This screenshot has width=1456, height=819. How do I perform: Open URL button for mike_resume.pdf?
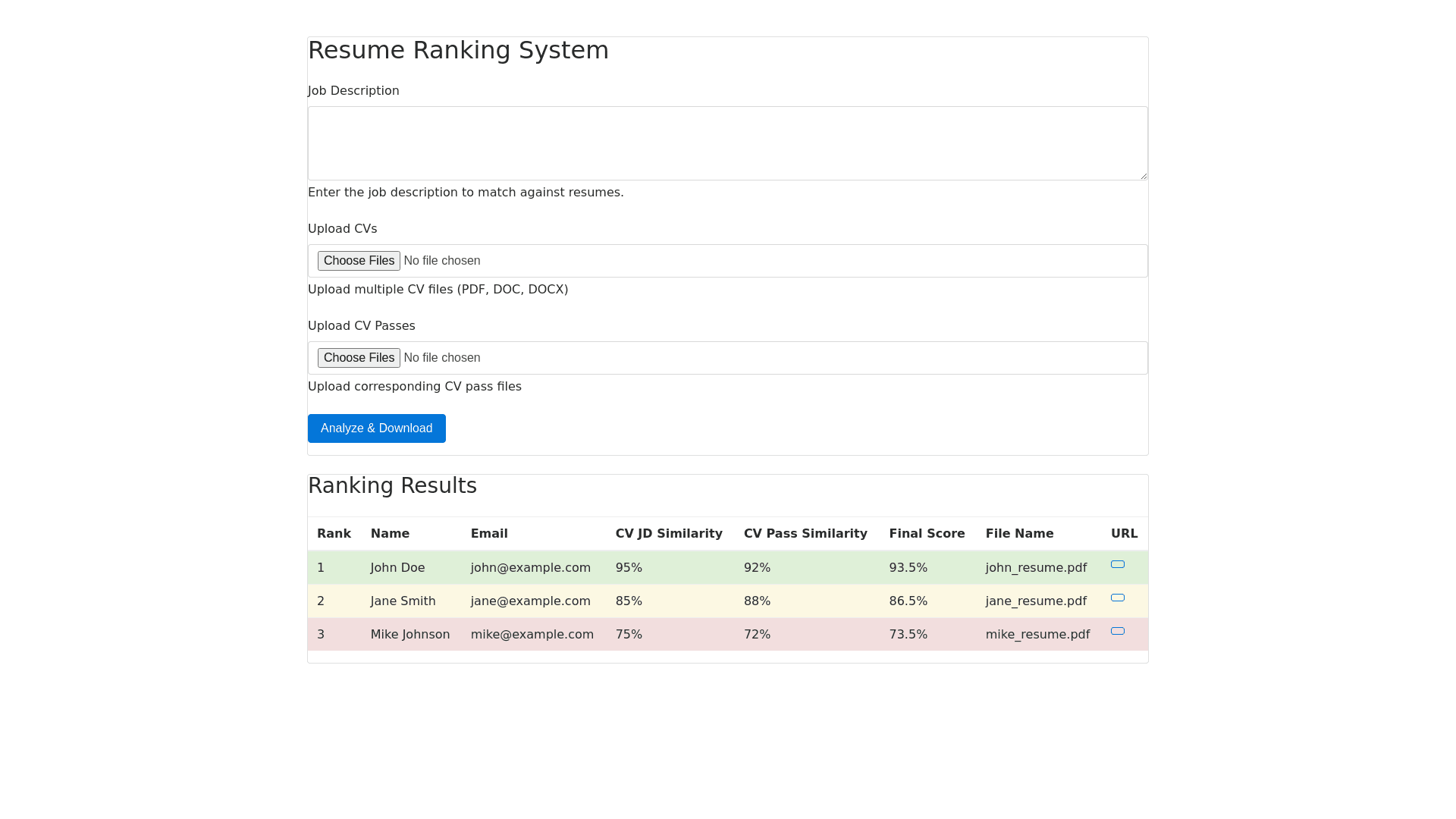point(1117,631)
